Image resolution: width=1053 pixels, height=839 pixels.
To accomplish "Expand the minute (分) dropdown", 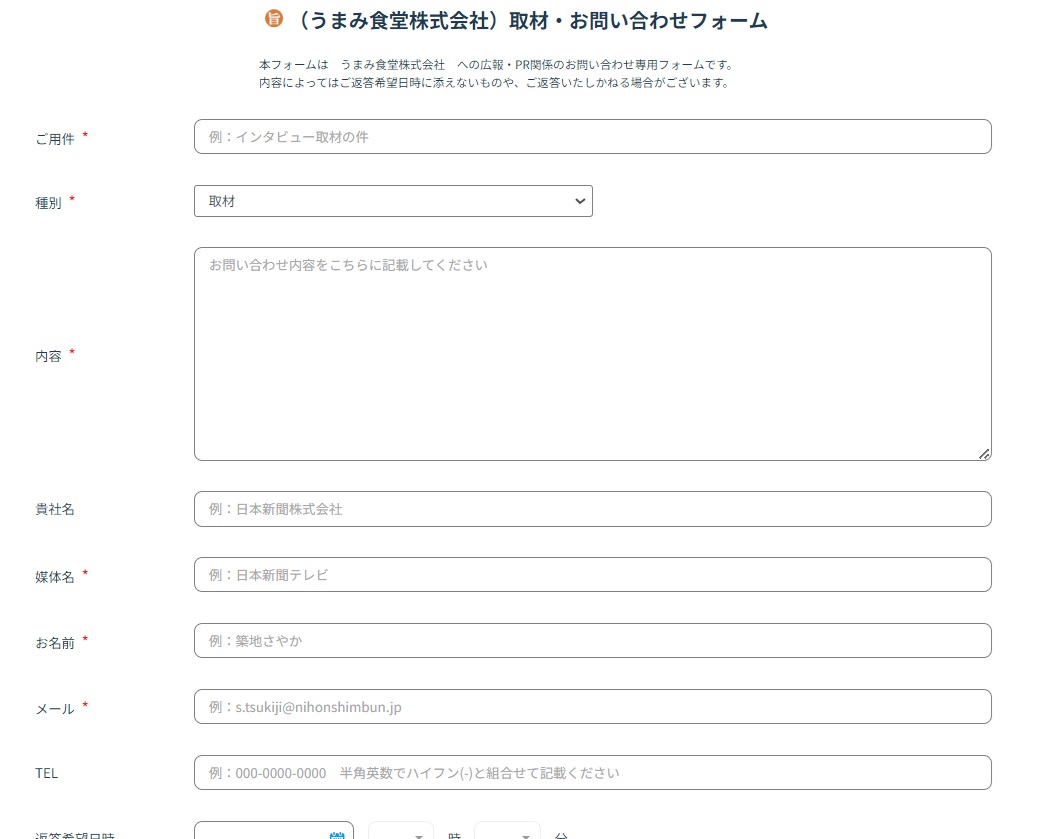I will [x=507, y=833].
